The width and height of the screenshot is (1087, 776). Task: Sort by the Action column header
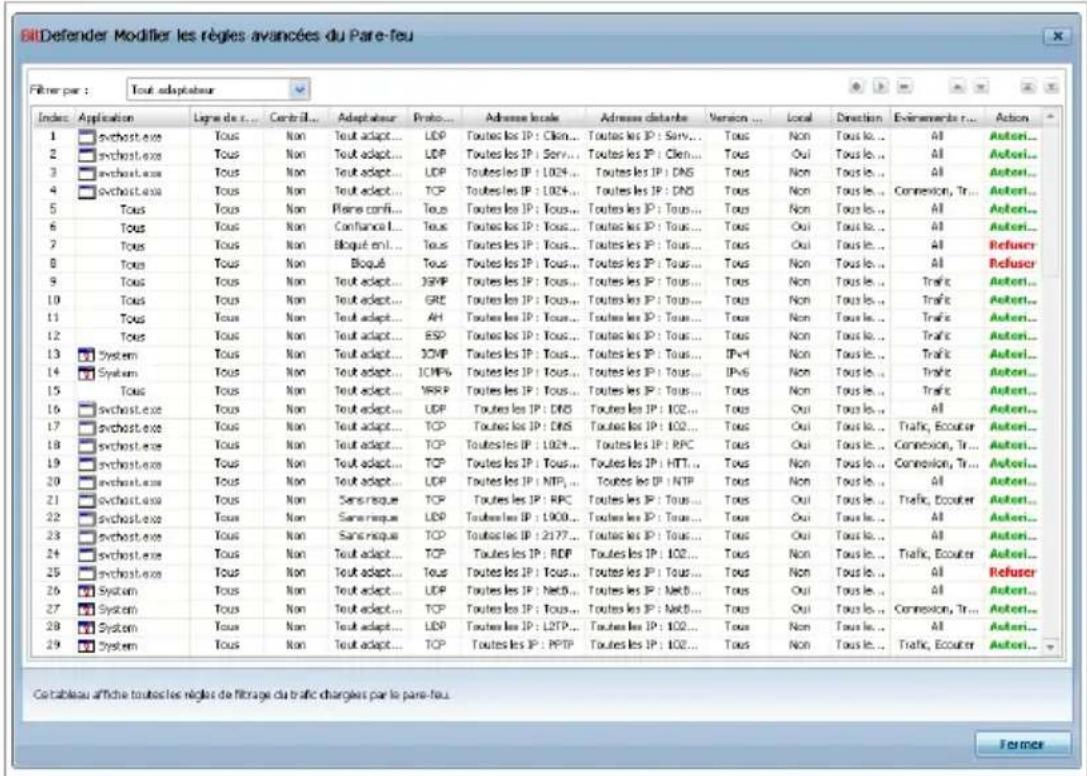1012,118
